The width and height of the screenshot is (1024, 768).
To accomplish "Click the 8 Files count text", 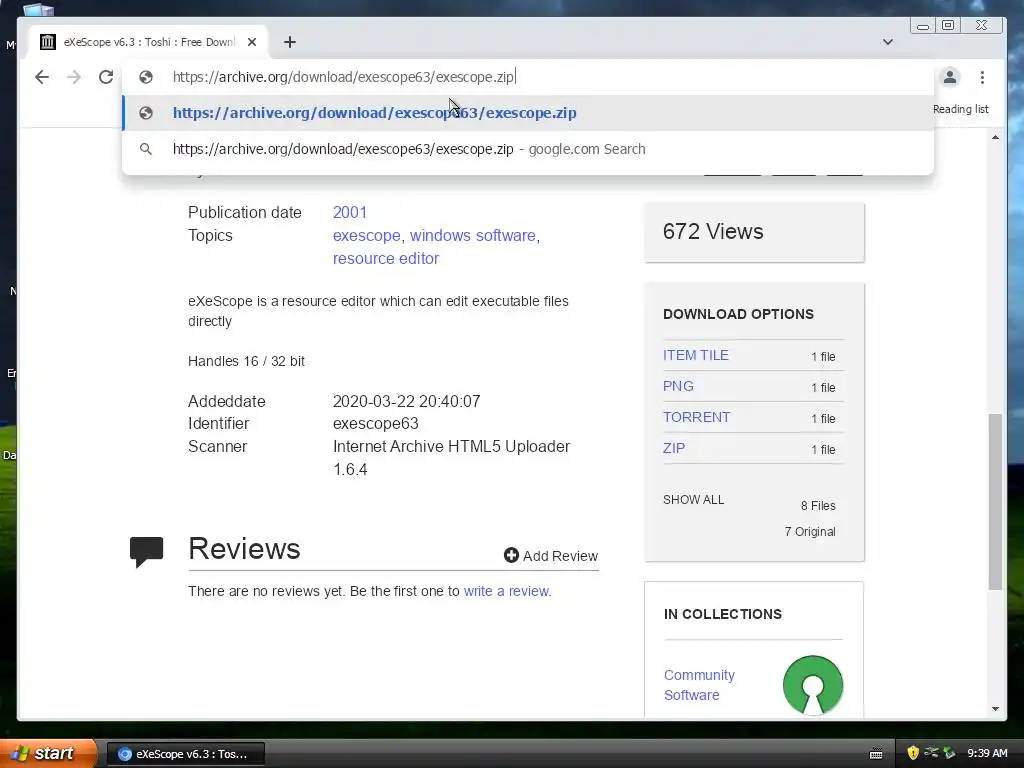I will click(818, 505).
